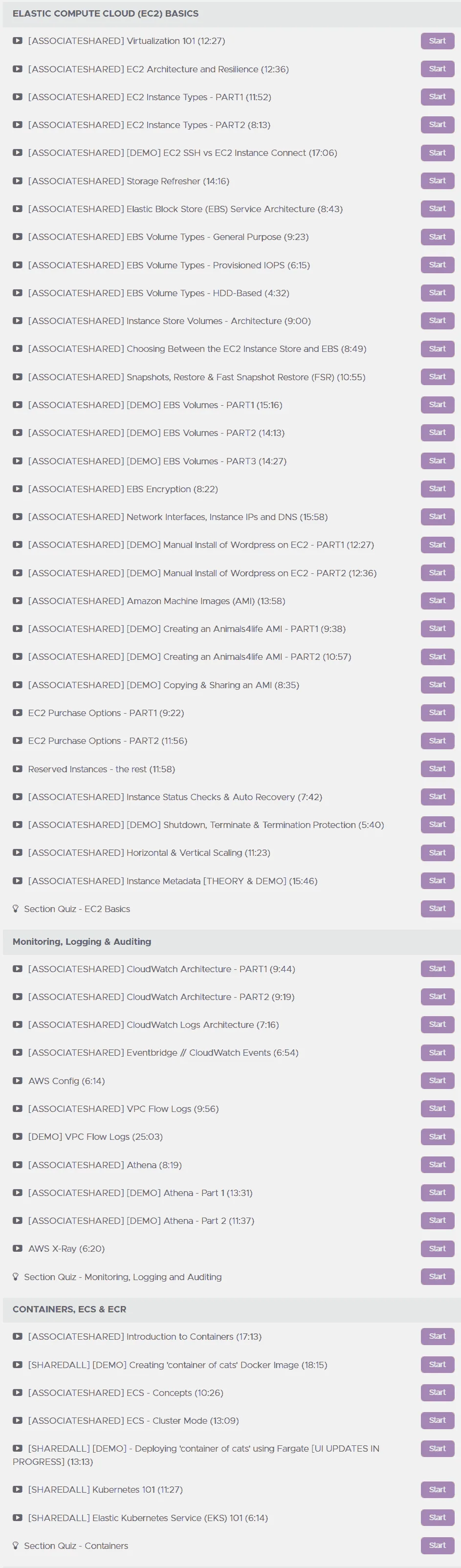The height and width of the screenshot is (1568, 461).
Task: Start EBS Volume Types - Provisioned IOPS
Action: 437,265
